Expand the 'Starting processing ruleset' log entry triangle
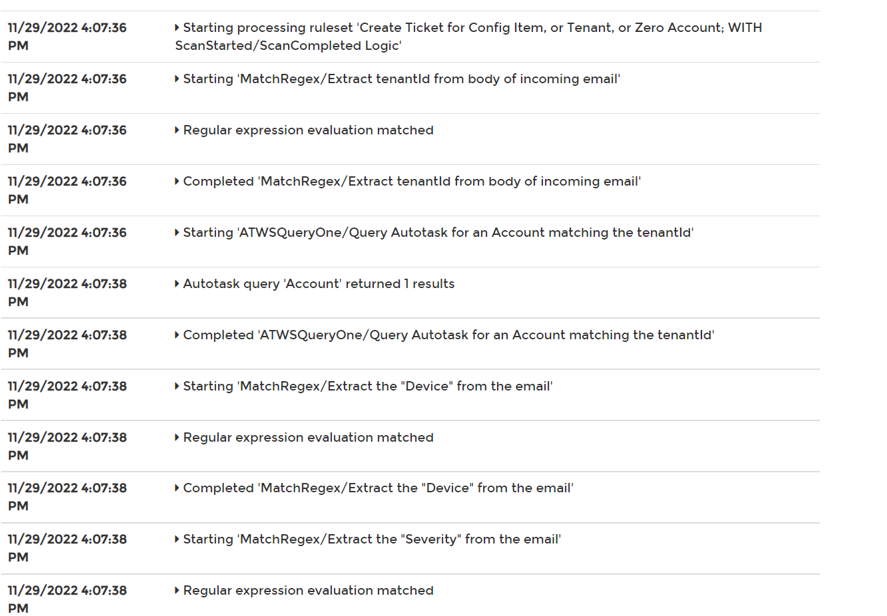 tap(178, 28)
